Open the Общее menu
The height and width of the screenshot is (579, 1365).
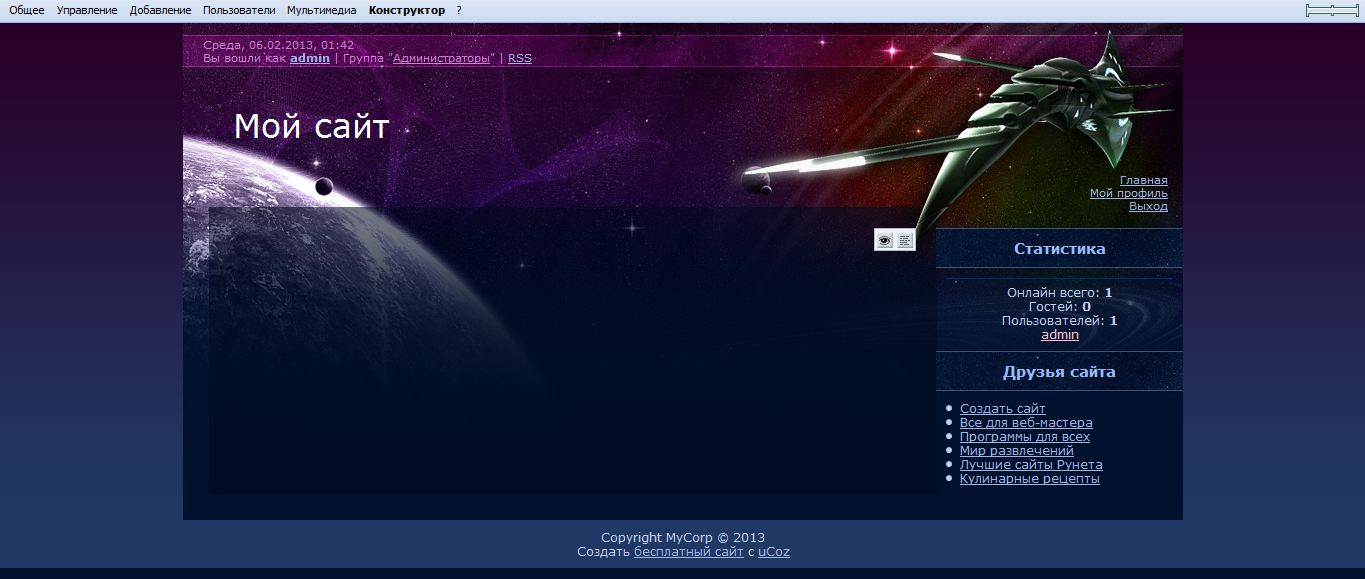click(27, 10)
